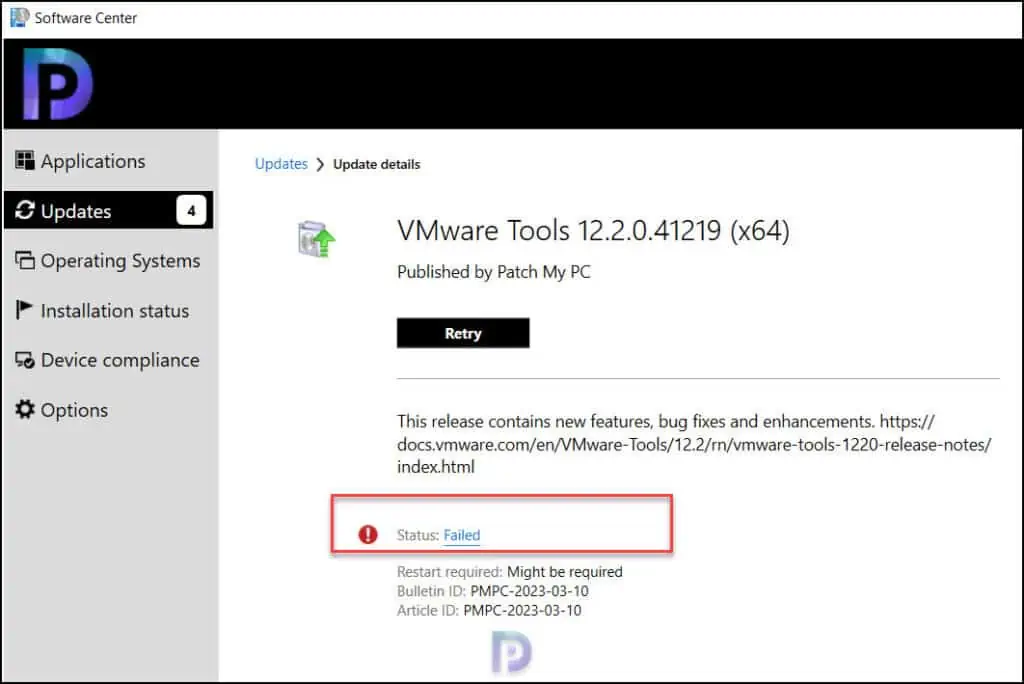Screen dimensions: 1024x684
Task: Click the vmware-tools release notes URL text
Action: [694, 444]
